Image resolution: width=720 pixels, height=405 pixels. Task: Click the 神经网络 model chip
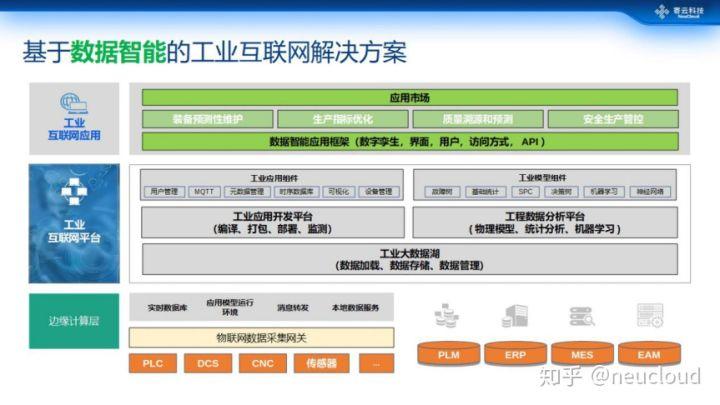coord(650,192)
